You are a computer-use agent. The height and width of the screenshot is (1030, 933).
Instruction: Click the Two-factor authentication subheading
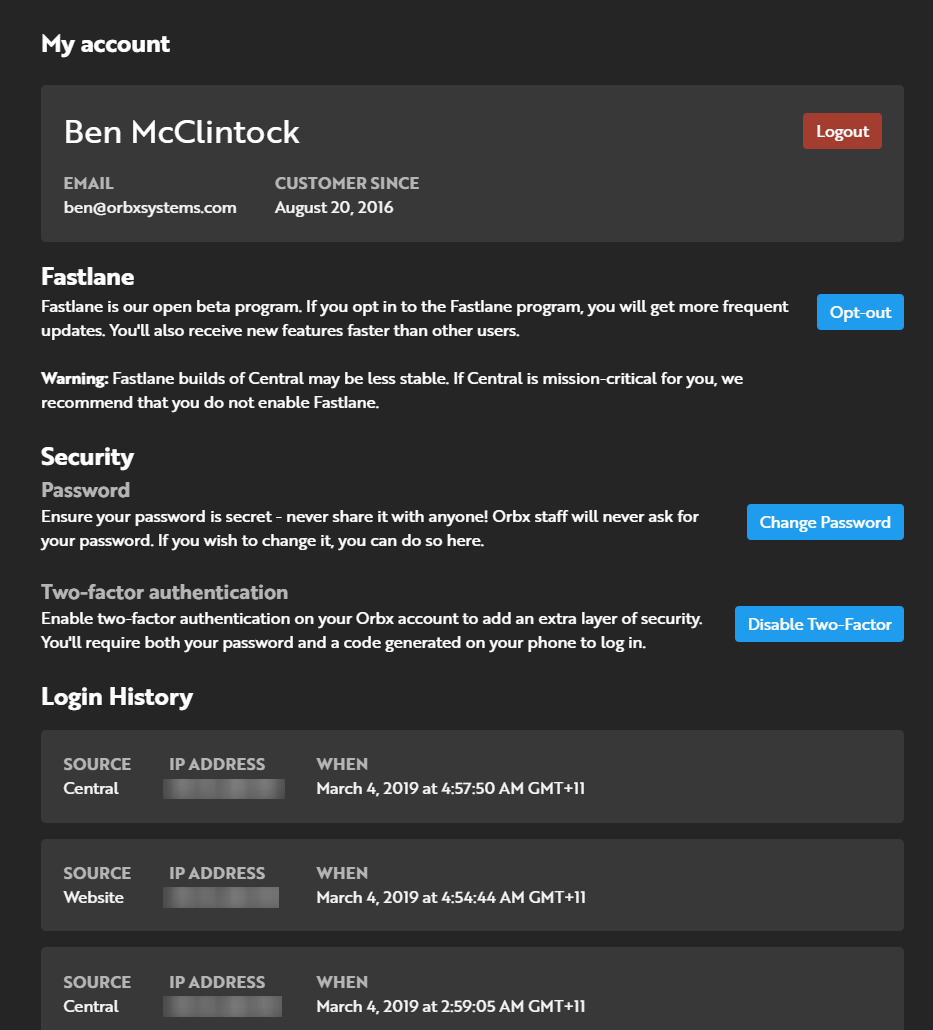[x=164, y=592]
